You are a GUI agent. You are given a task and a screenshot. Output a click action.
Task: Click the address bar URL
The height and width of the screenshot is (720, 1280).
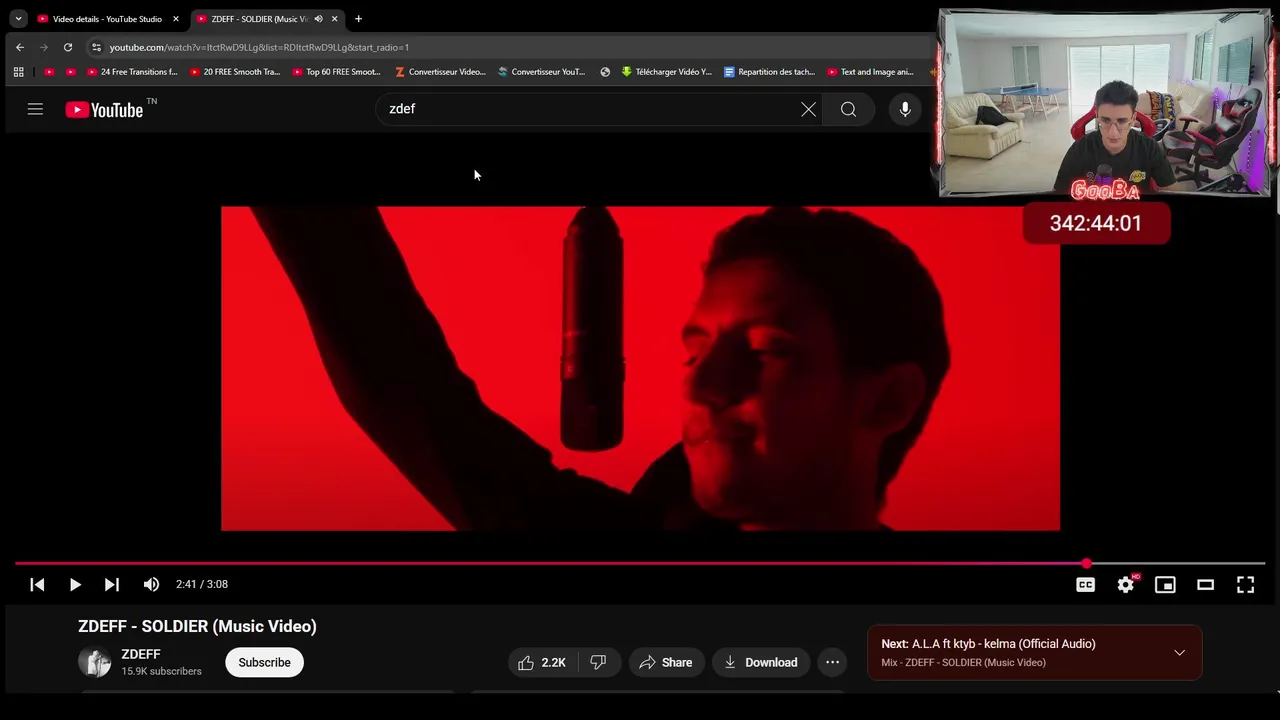coord(259,47)
